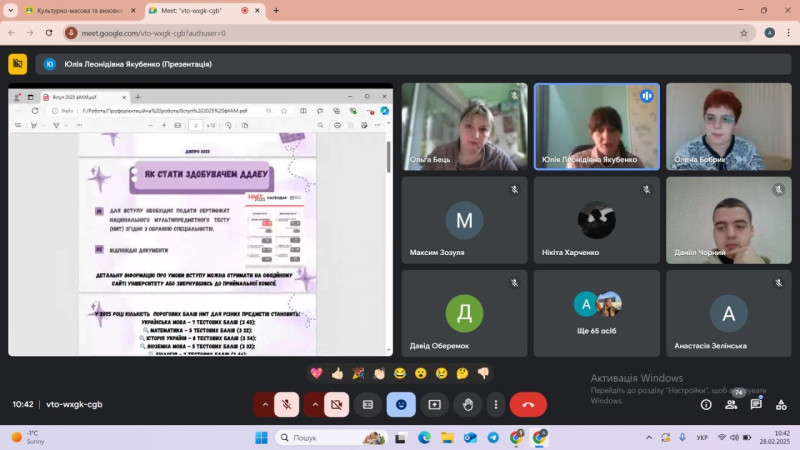Open the Present now screen share button

point(434,404)
